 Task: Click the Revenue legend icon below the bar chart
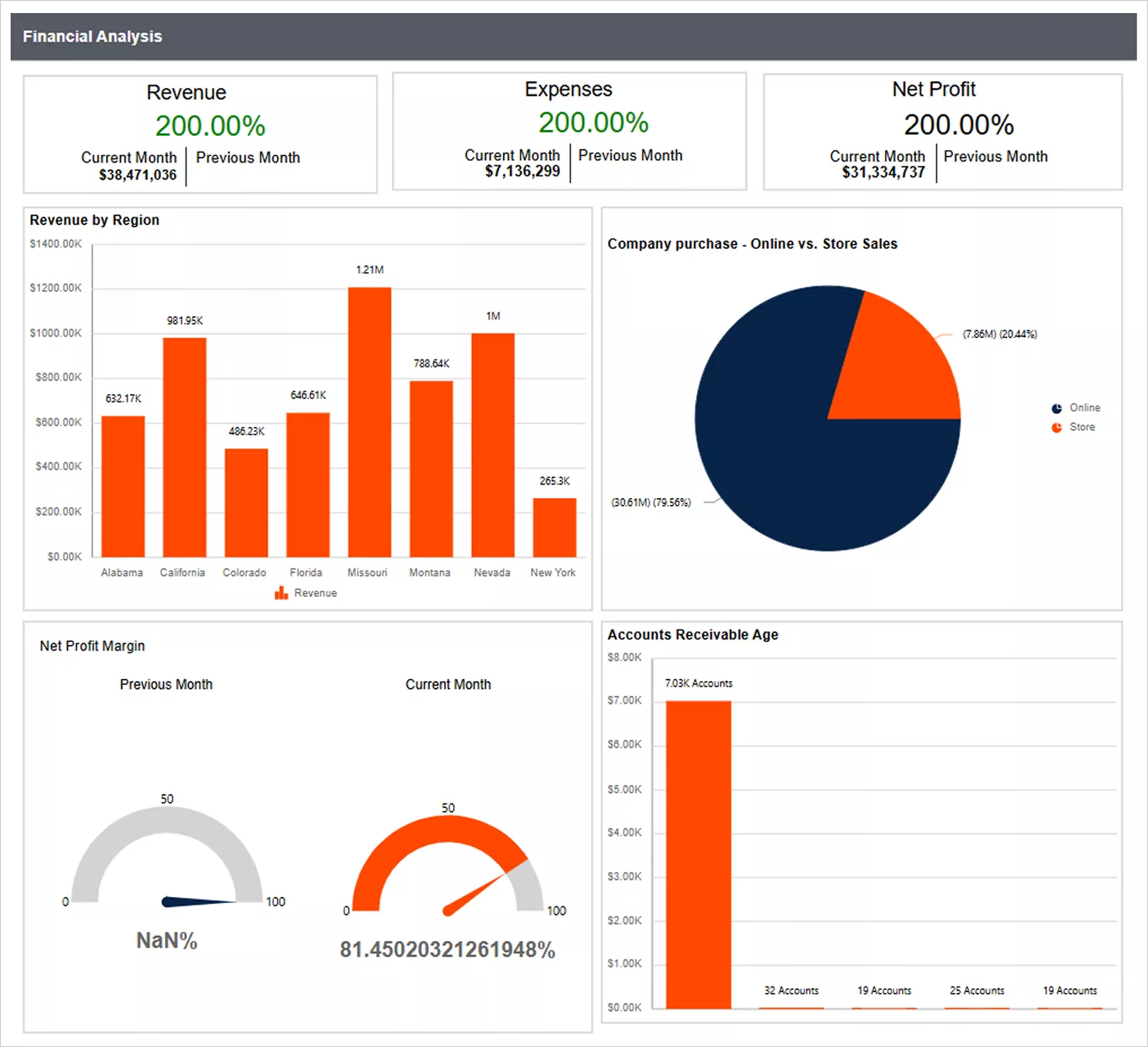(x=280, y=592)
